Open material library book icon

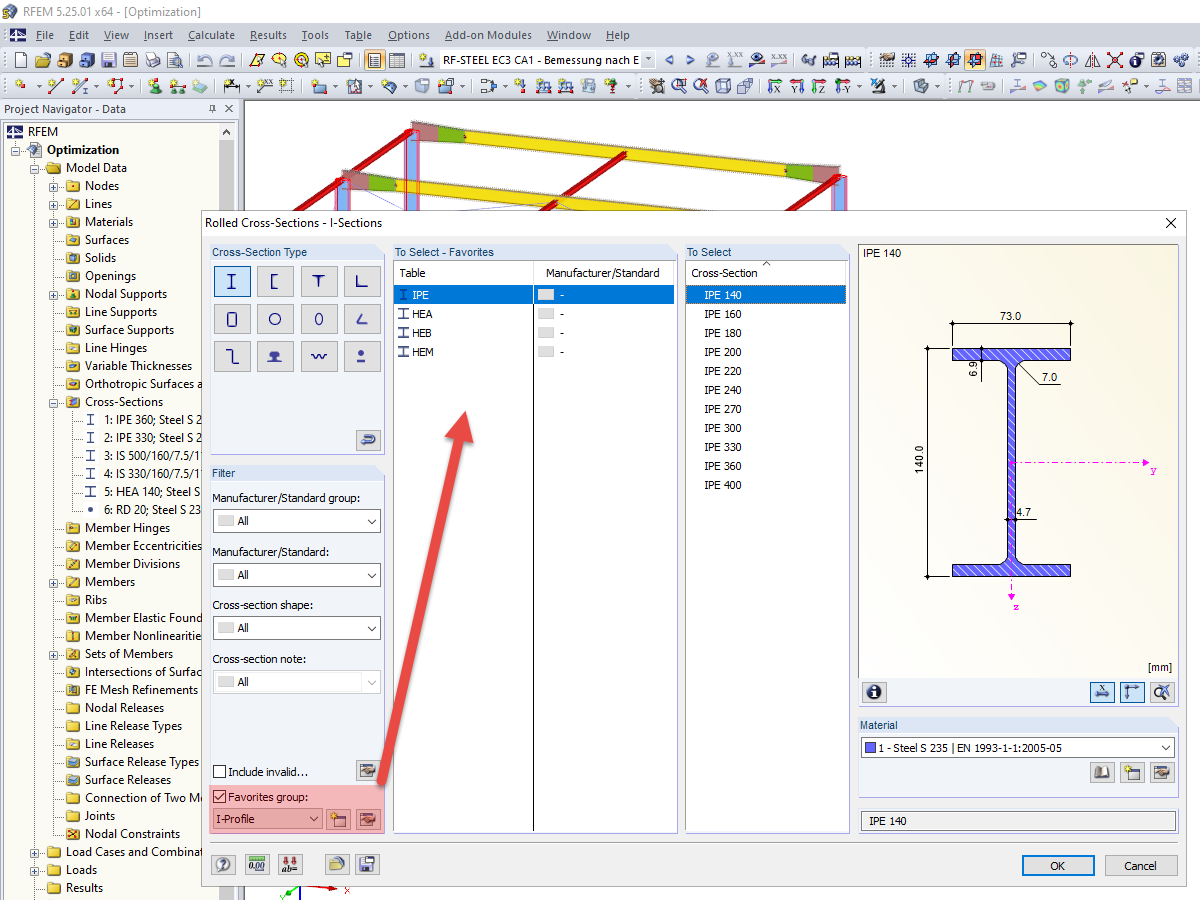tap(1102, 772)
